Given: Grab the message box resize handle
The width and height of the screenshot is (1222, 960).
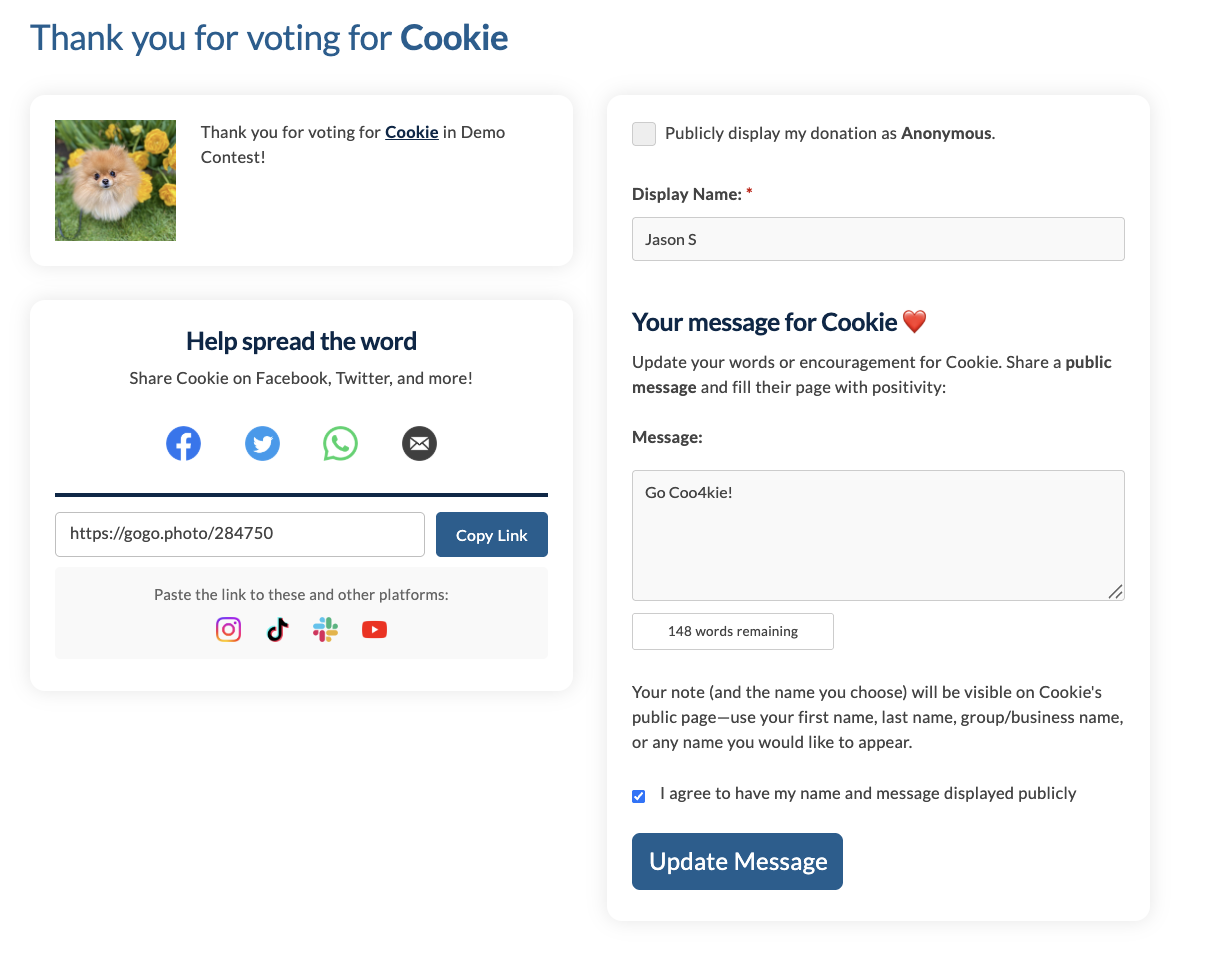Looking at the screenshot, I should (x=1116, y=592).
